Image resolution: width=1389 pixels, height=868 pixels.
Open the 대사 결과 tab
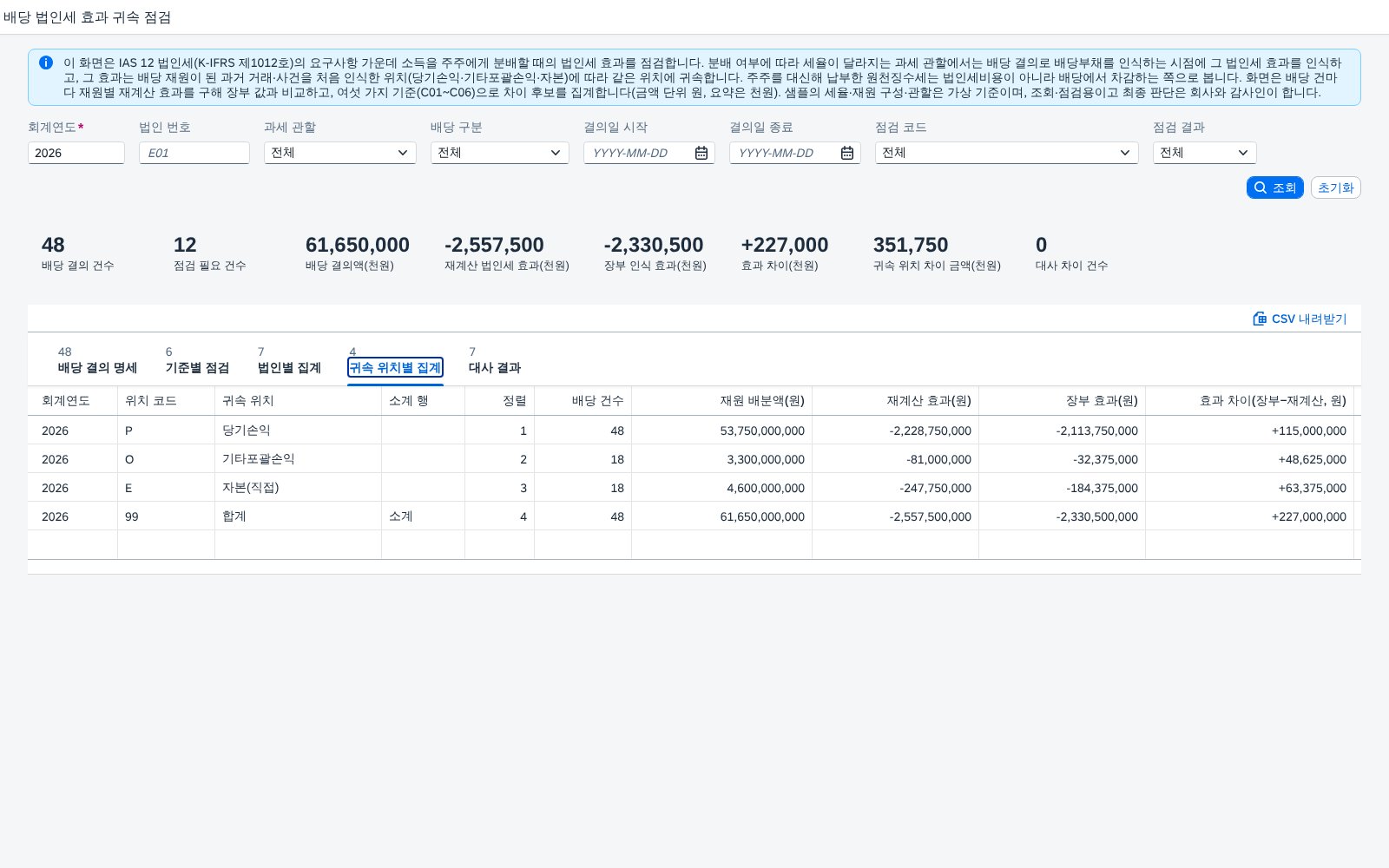494,367
